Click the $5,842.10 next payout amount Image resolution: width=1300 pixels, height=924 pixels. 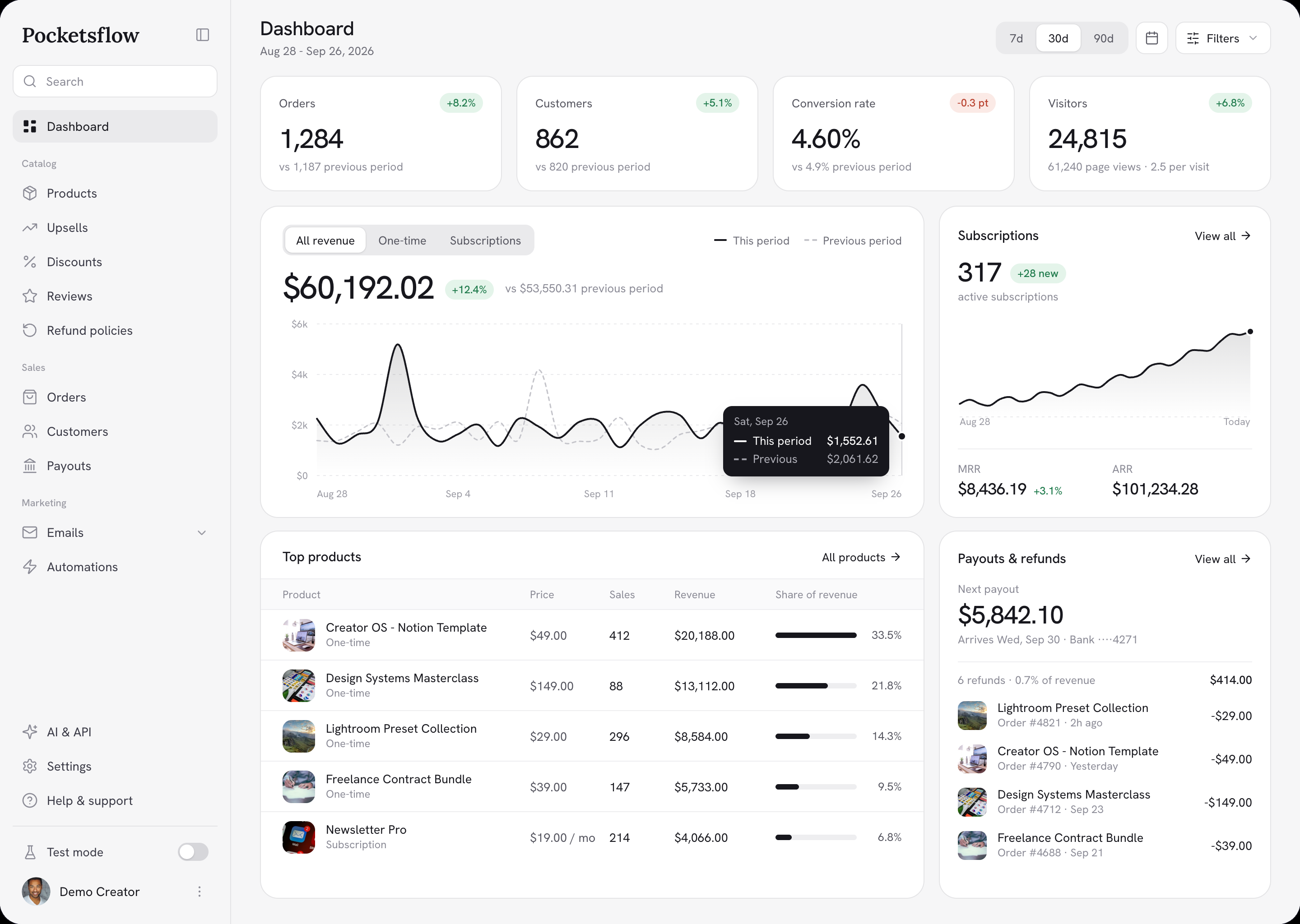pyautogui.click(x=1010, y=615)
